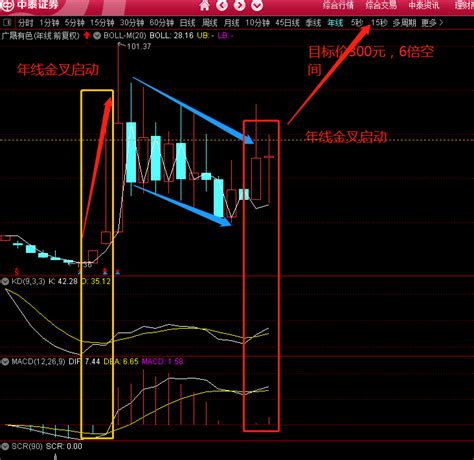This screenshot has height=460, width=474.
Task: Open the 综合交易 menu
Action: [381, 5]
